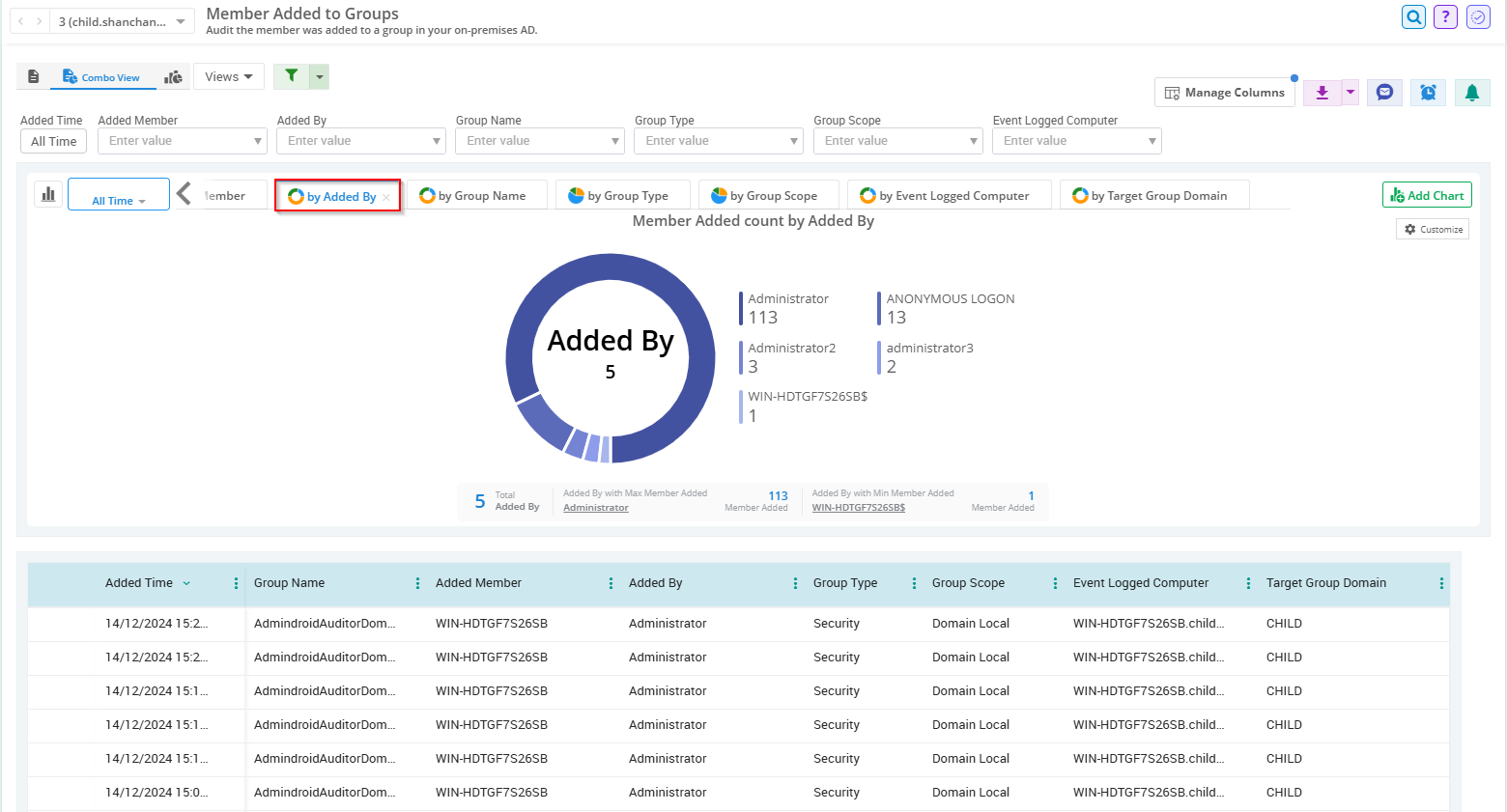Open the alarm clock schedule icon
The image size is (1507, 812).
(x=1428, y=93)
